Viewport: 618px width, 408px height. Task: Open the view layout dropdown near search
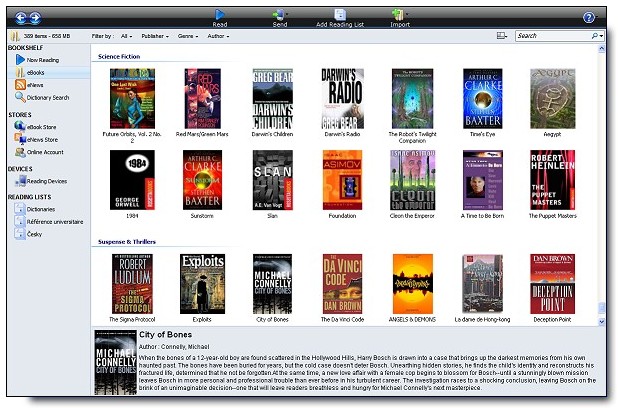tap(501, 36)
